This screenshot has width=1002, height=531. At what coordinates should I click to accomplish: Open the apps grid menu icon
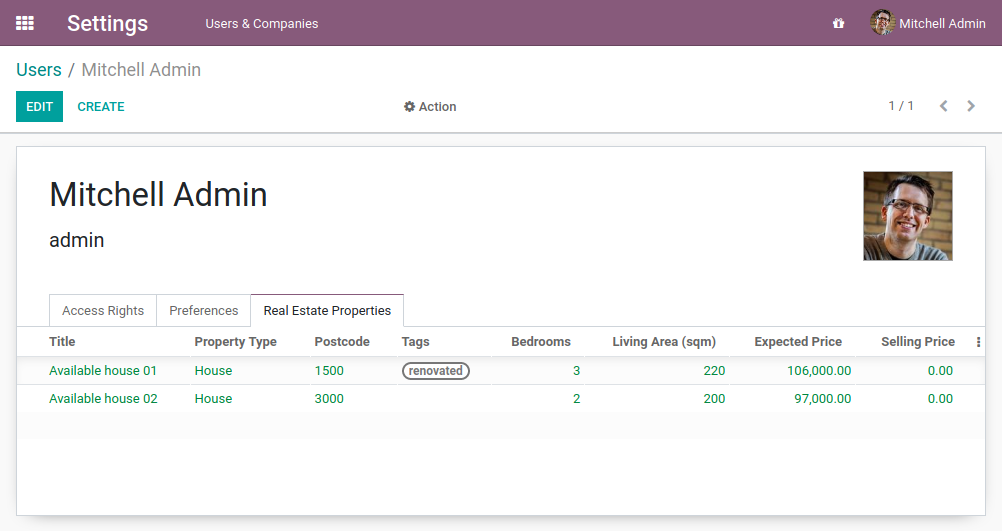pyautogui.click(x=25, y=23)
